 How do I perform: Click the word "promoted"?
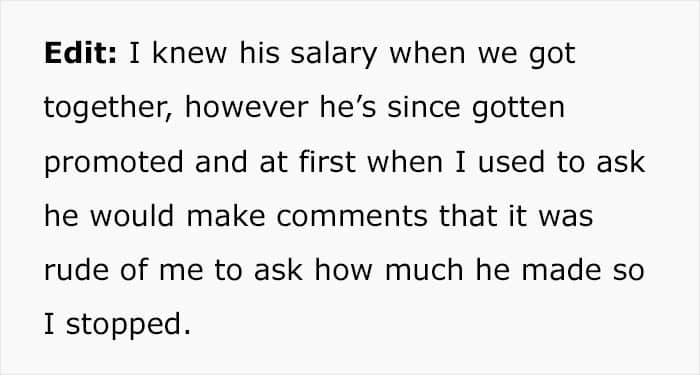(114, 164)
